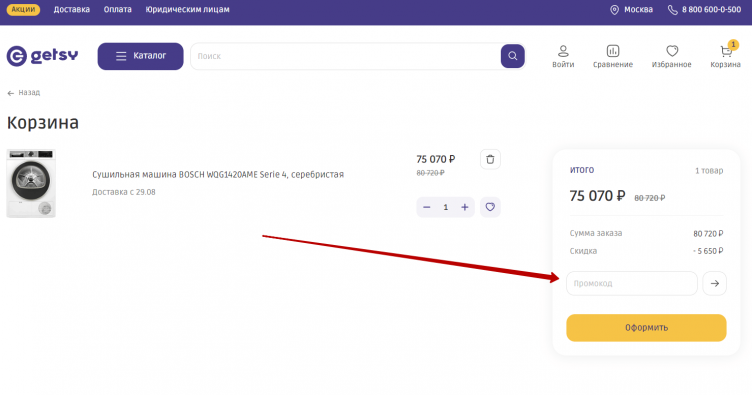Click the Корзина page heading
Screen dimensions: 752x395
pos(43,123)
